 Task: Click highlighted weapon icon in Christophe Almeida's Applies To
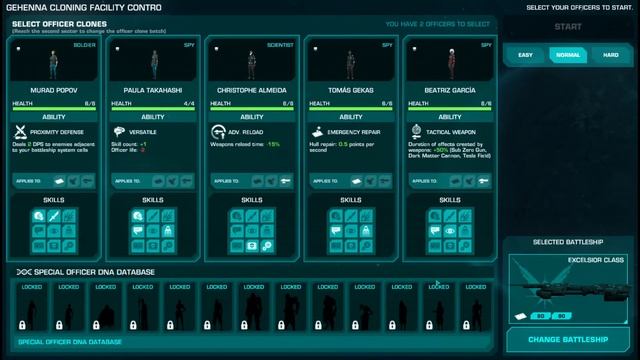click(285, 181)
